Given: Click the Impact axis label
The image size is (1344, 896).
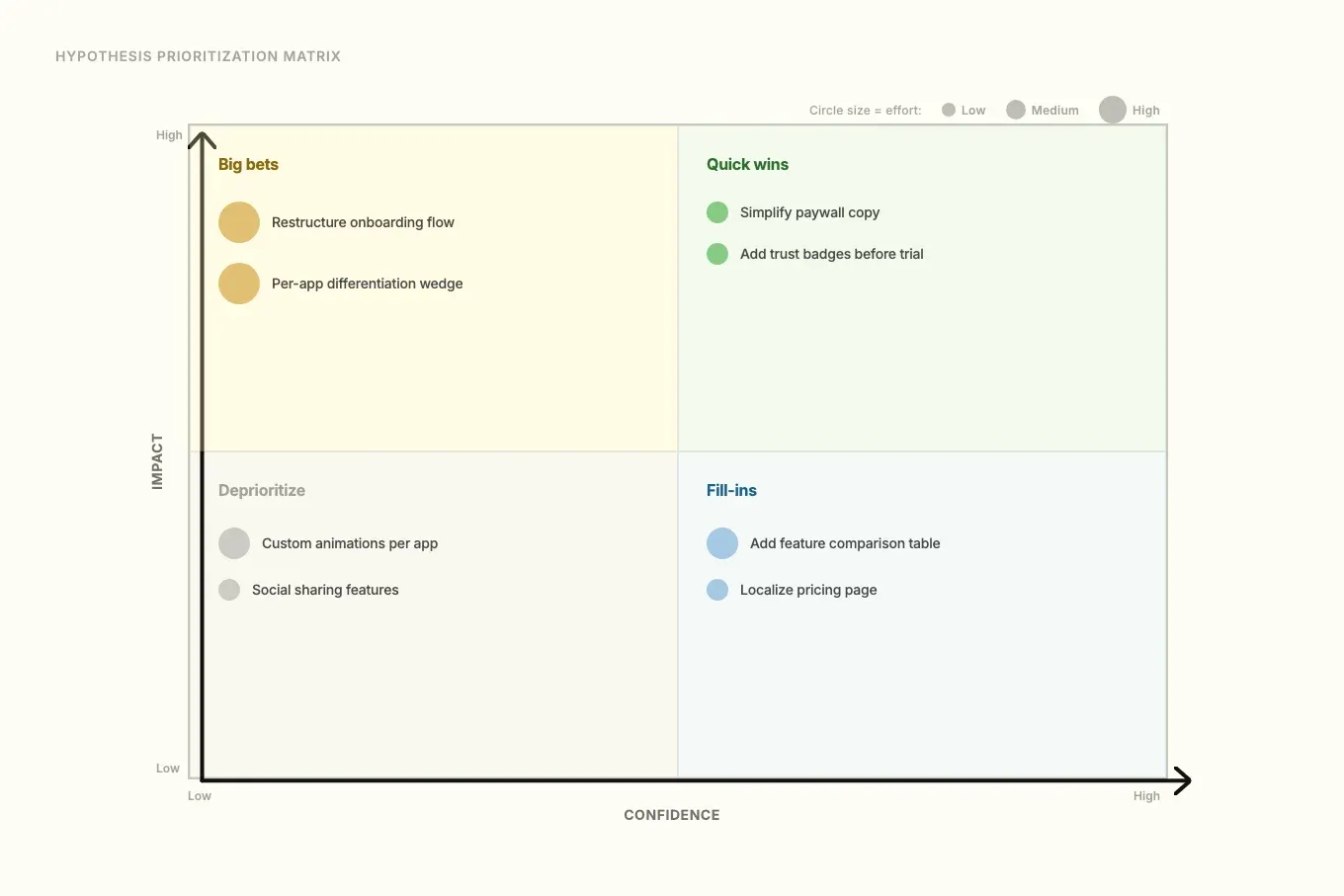Looking at the screenshot, I should click(x=155, y=460).
